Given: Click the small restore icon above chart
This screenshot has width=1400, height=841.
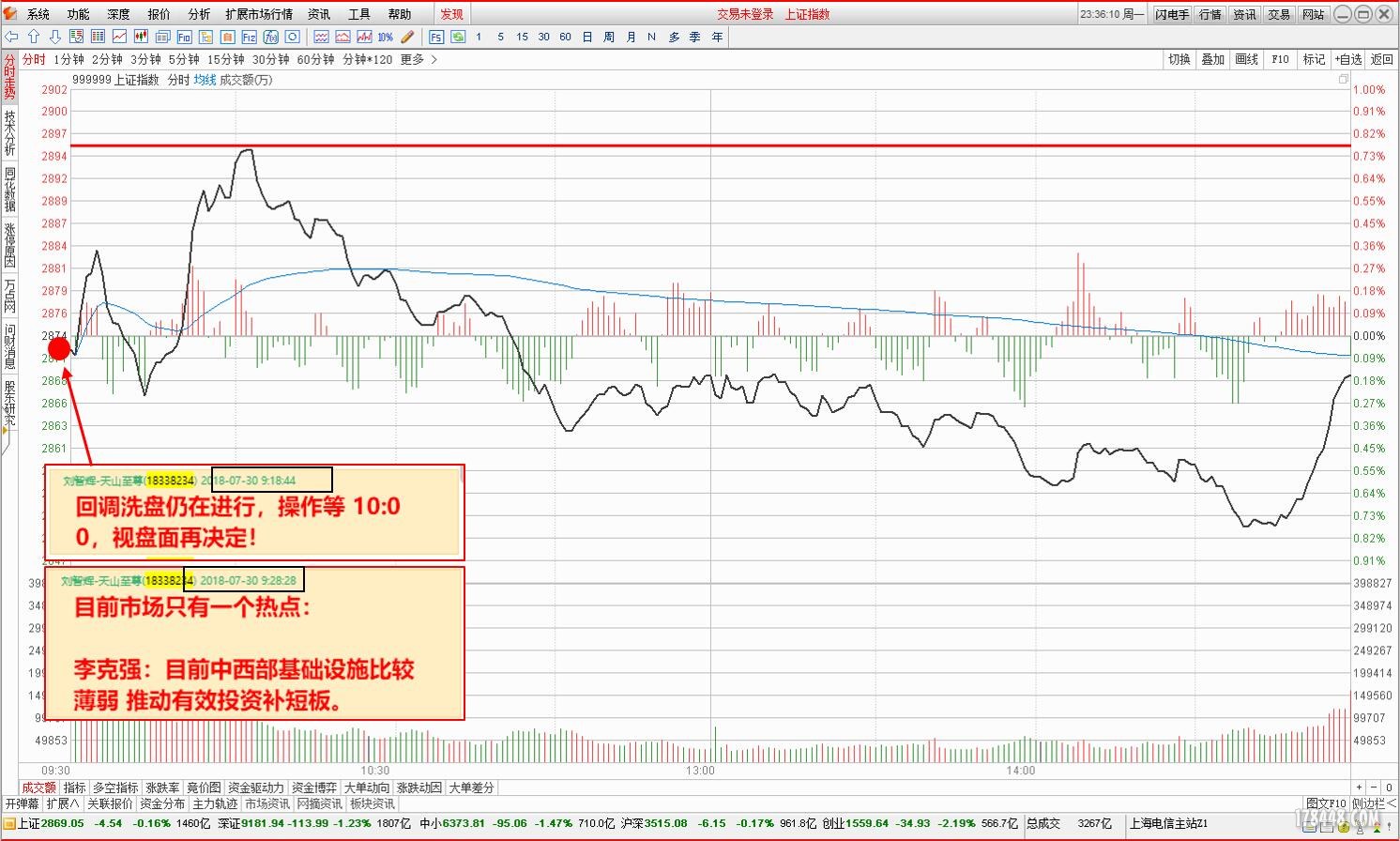Looking at the screenshot, I should coord(1343,80).
